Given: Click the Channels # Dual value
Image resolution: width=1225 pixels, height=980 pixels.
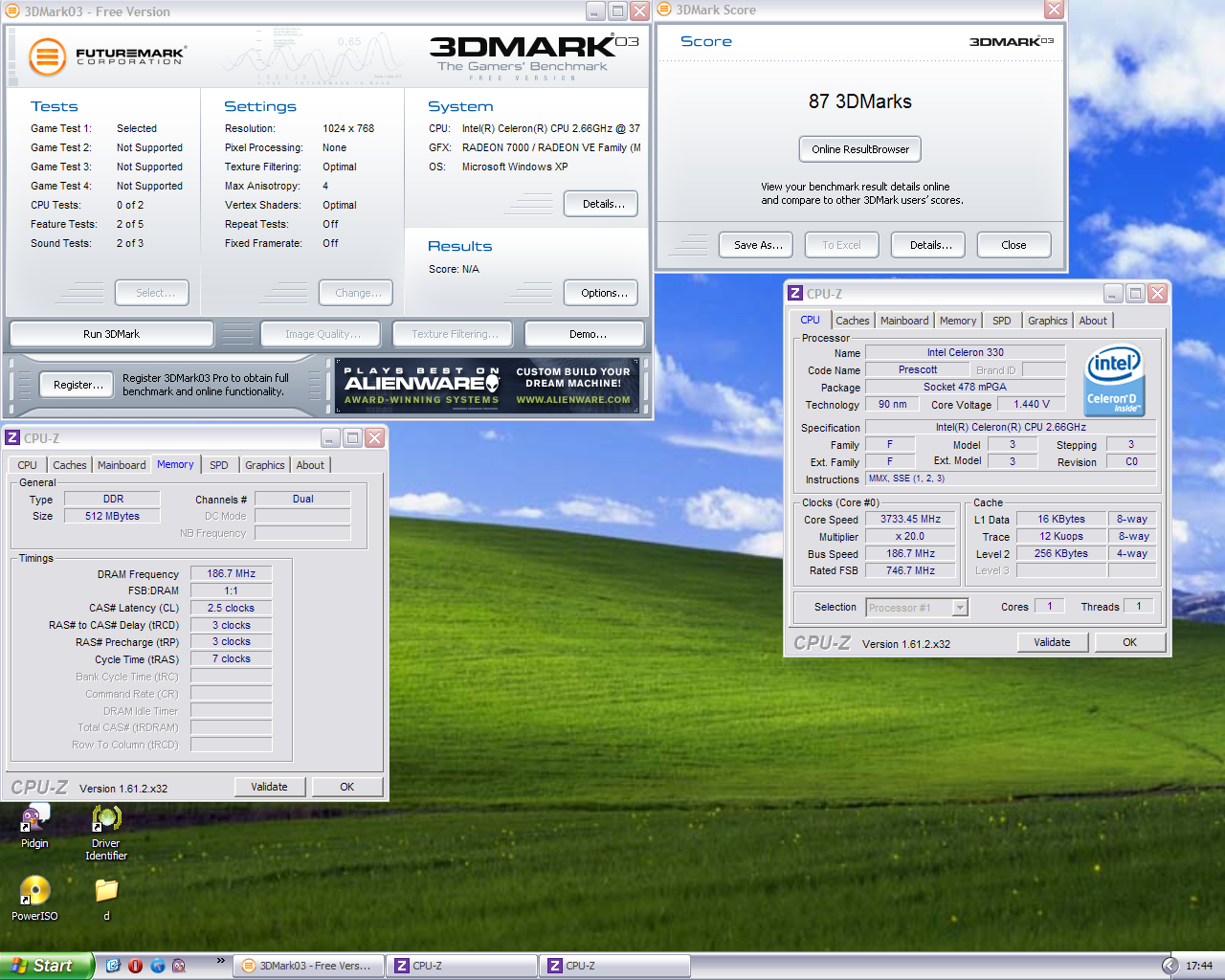Looking at the screenshot, I should coord(302,499).
